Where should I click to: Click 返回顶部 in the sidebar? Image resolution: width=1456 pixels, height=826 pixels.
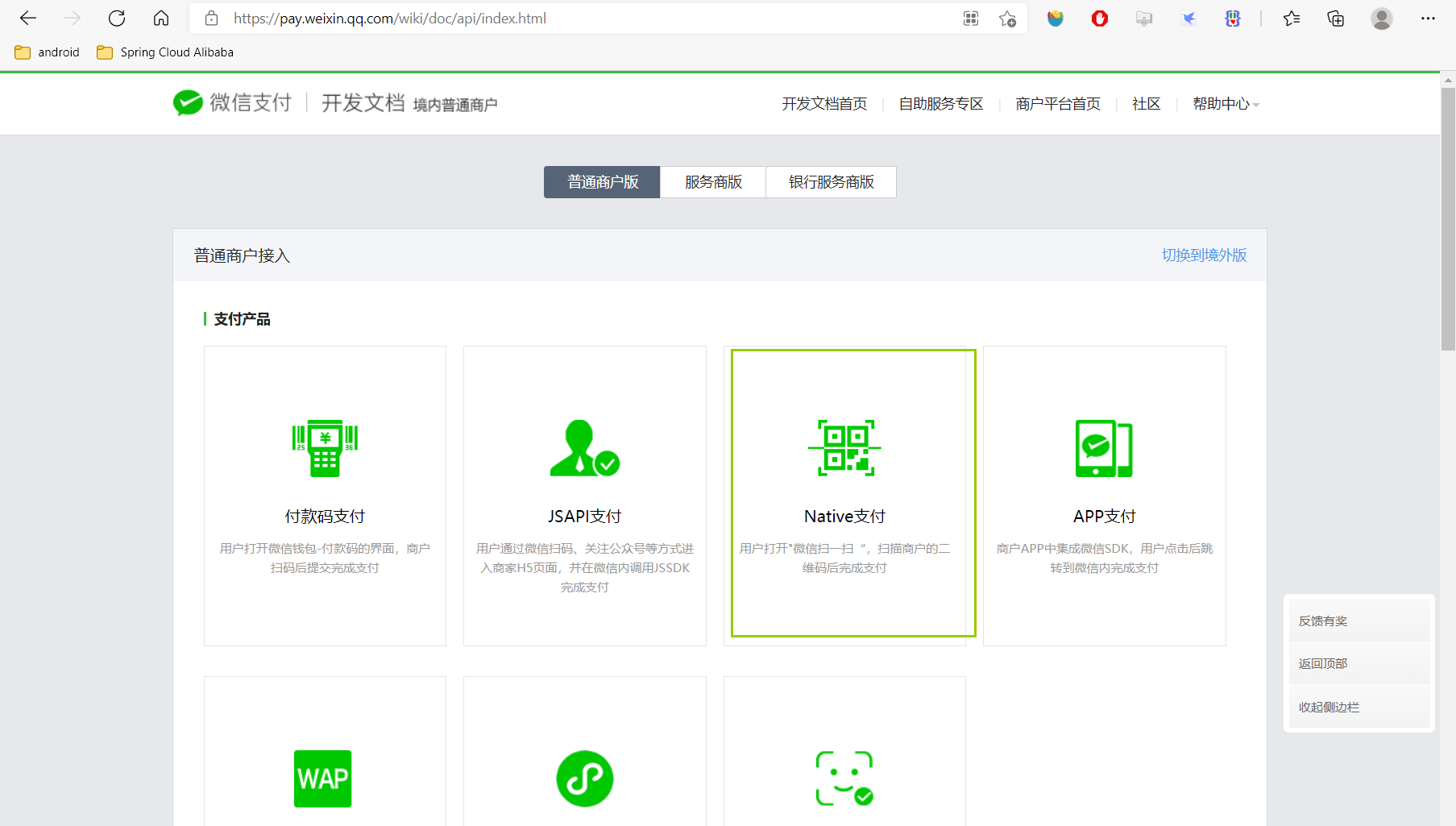(1322, 663)
